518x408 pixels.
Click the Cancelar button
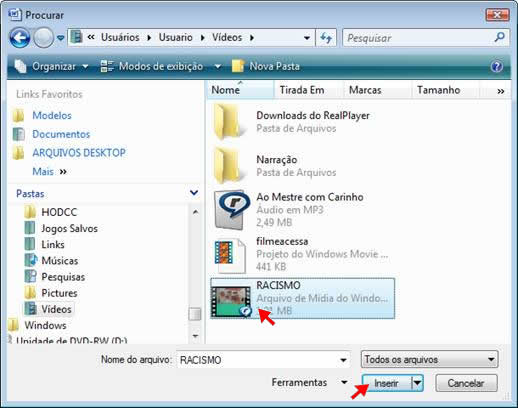pos(466,383)
